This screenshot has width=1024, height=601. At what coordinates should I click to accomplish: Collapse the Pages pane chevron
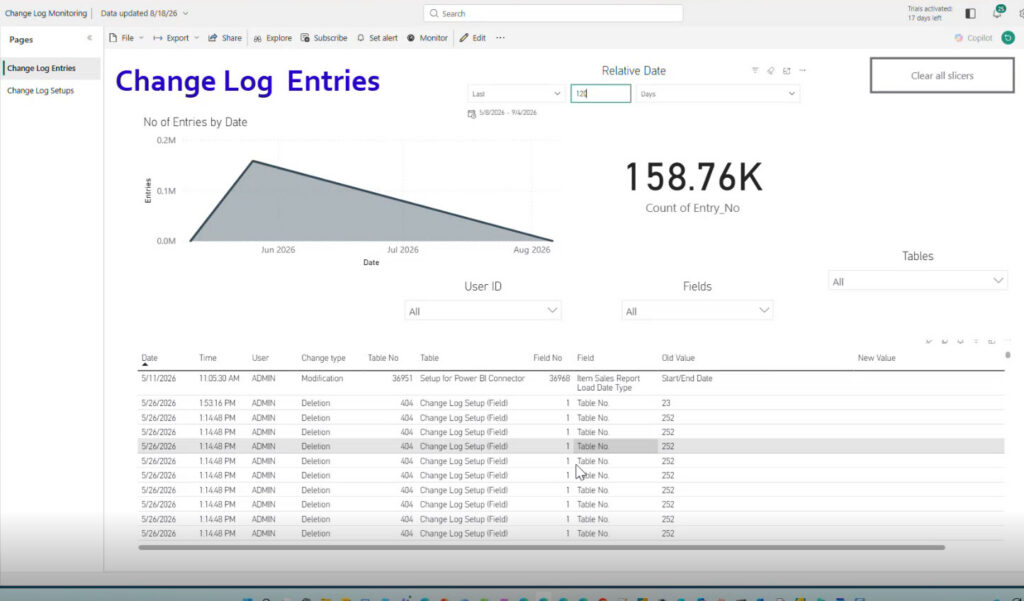89,38
